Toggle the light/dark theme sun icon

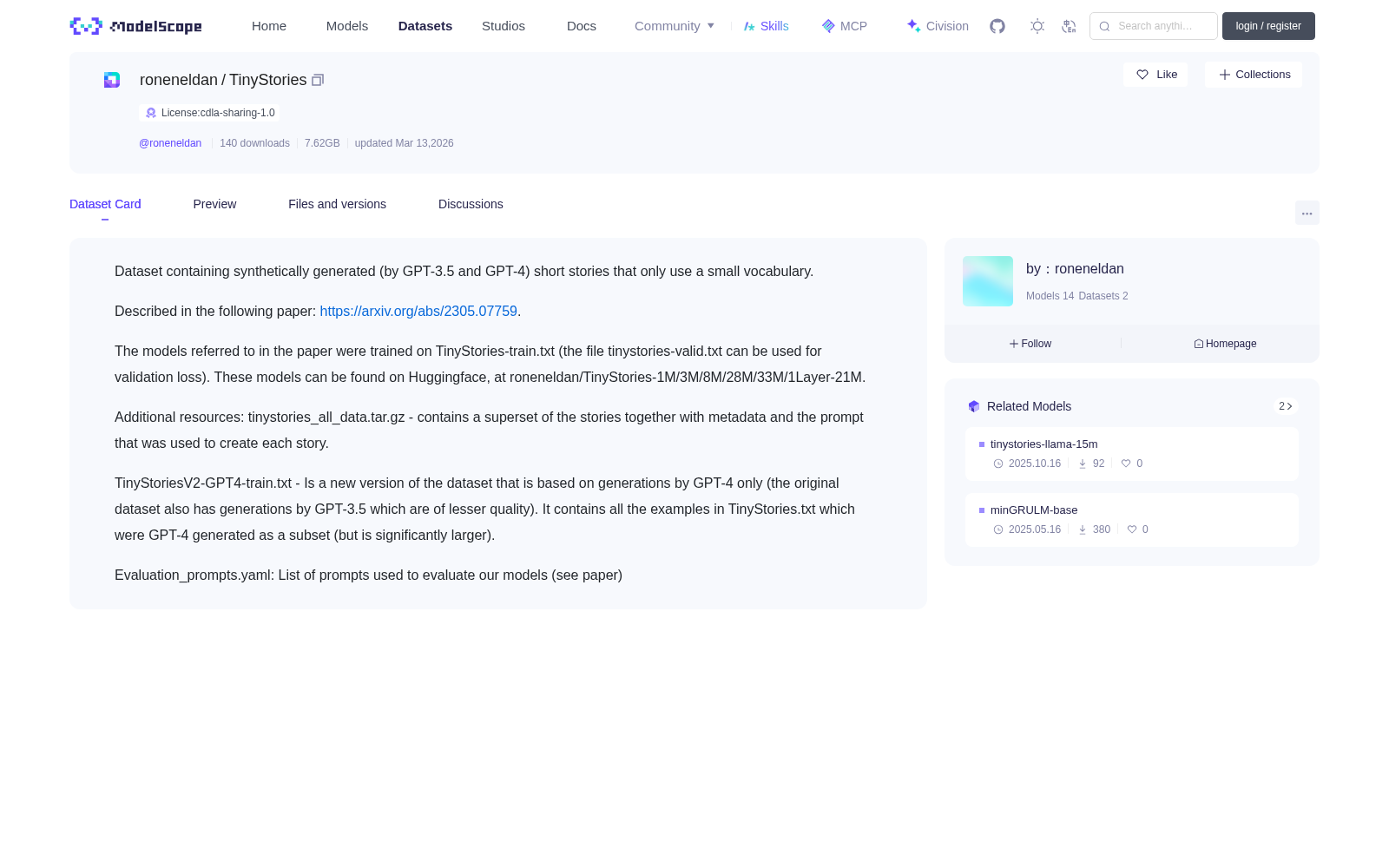pos(1037,26)
